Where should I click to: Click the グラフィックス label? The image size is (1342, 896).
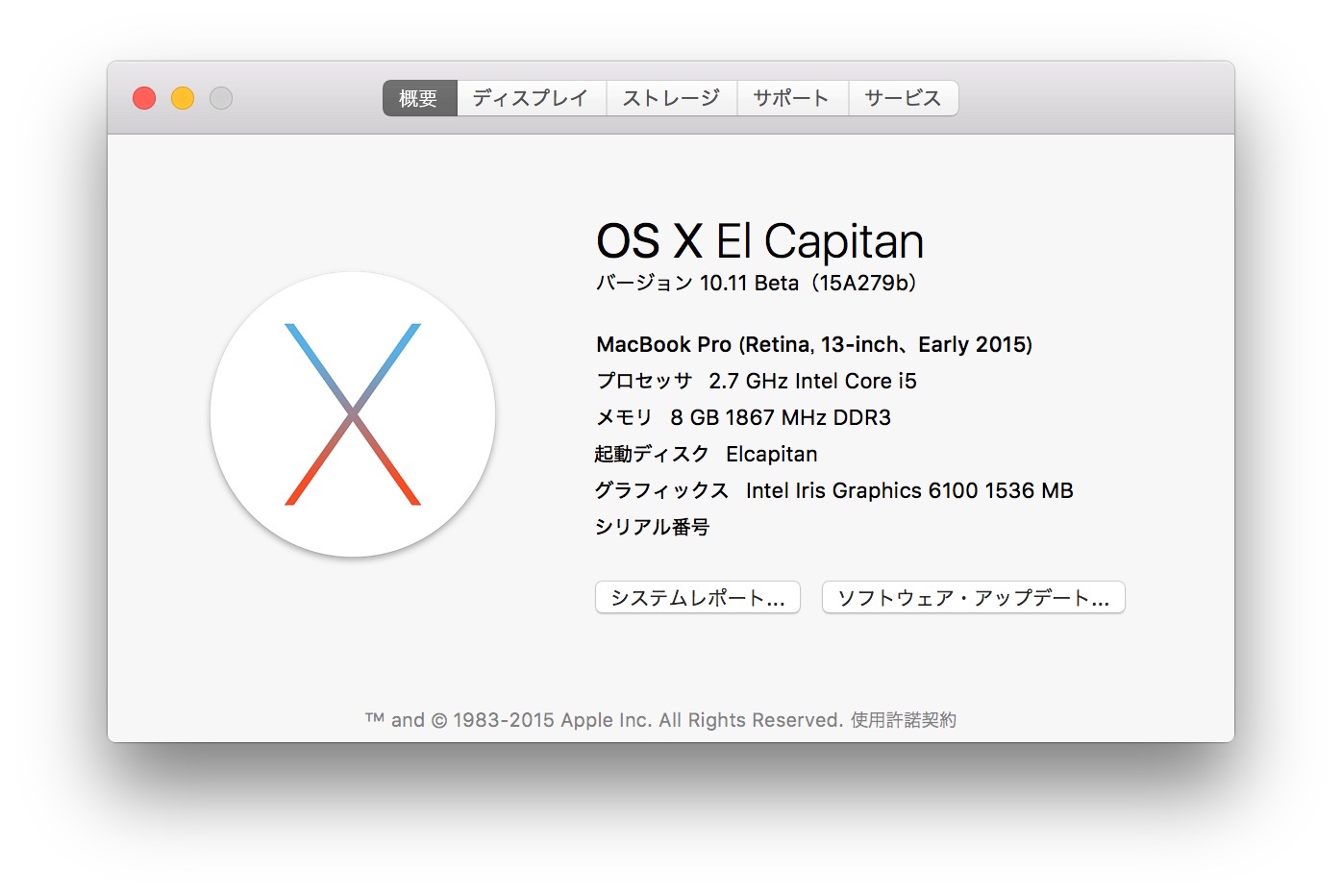(x=661, y=490)
